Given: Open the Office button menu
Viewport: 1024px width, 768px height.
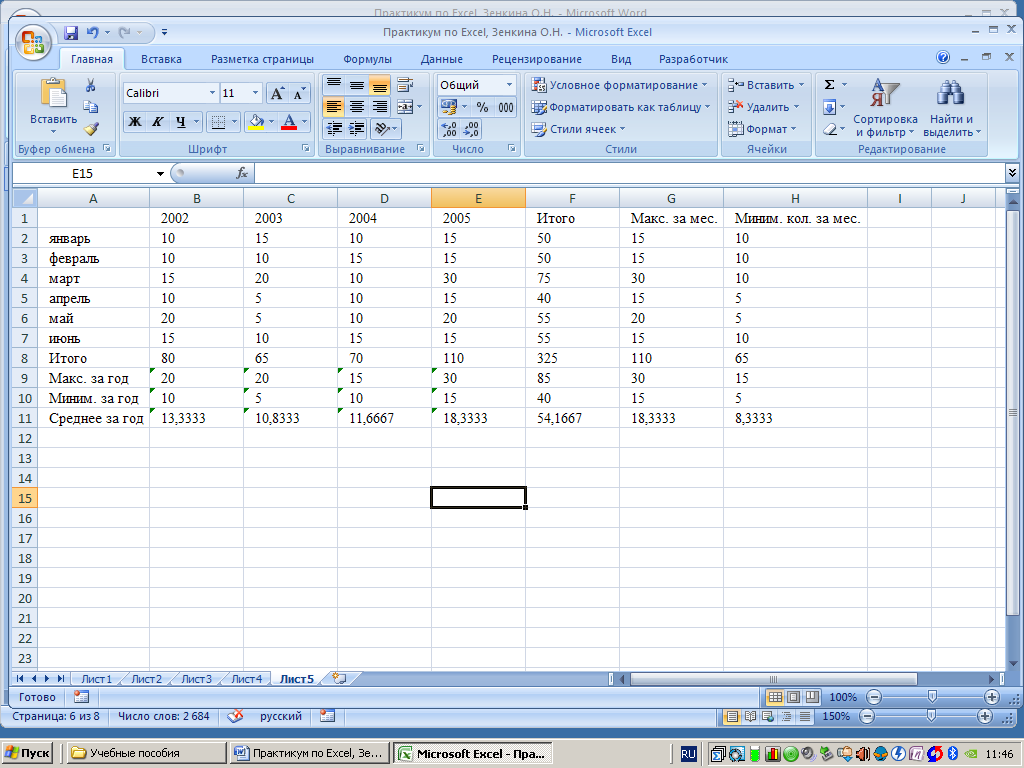Looking at the screenshot, I should click(x=33, y=43).
